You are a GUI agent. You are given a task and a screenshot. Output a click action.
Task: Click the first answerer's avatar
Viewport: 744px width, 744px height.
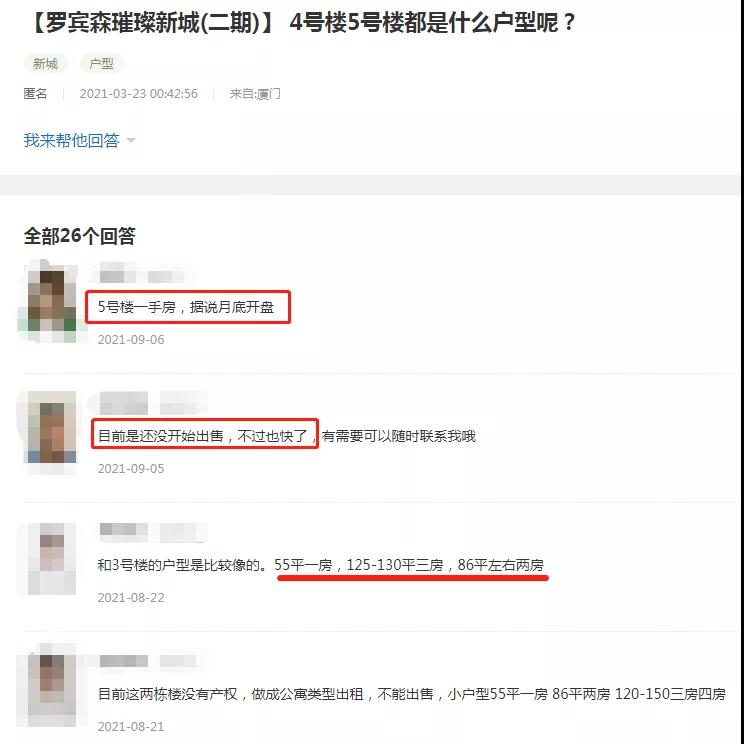coord(51,302)
